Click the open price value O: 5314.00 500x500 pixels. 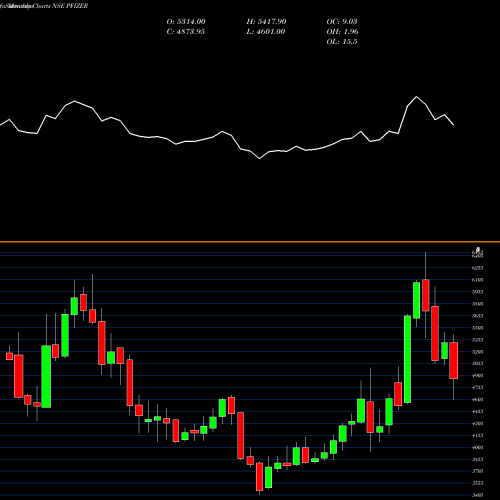[x=186, y=22]
